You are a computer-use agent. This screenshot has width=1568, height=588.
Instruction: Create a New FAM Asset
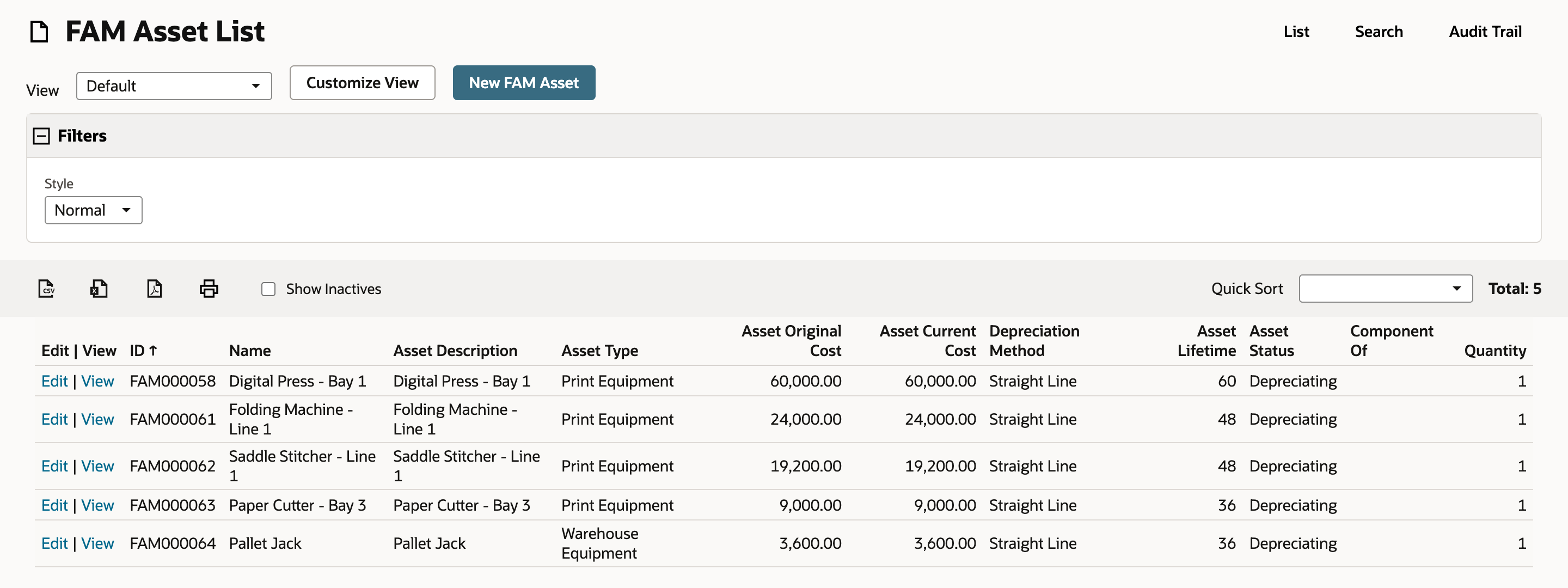(523, 83)
